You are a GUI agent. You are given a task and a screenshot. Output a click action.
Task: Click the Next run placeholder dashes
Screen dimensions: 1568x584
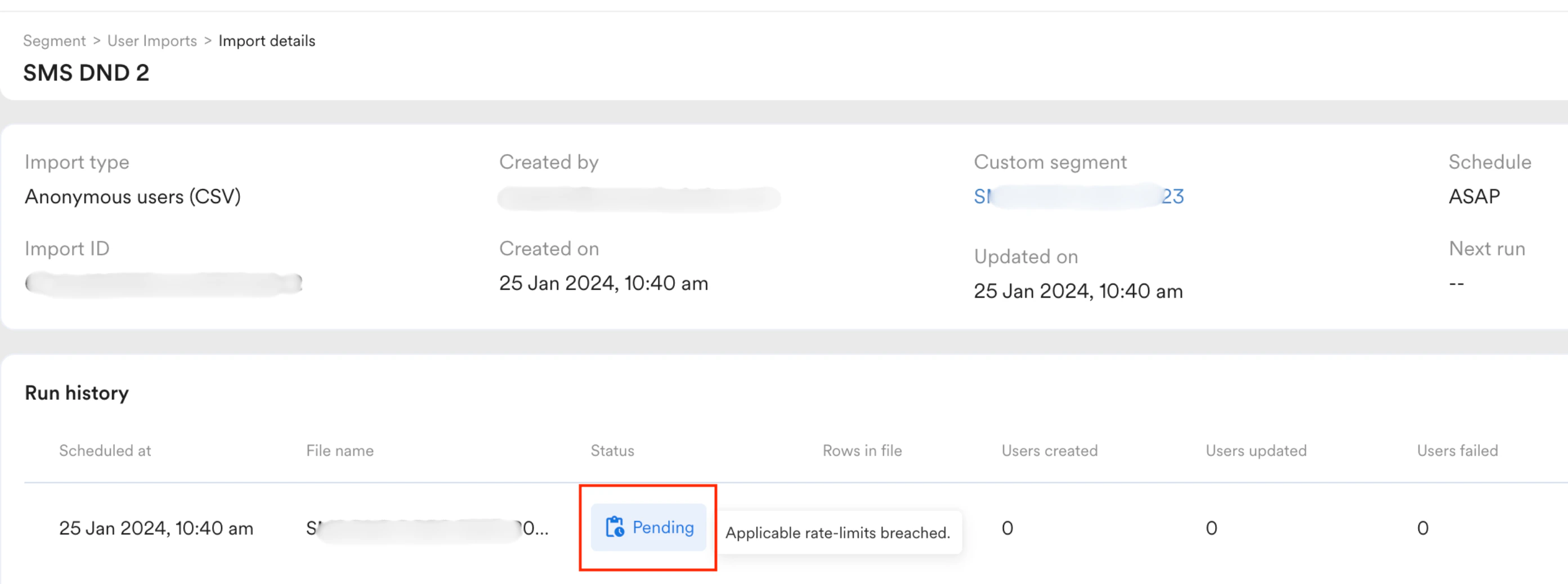(1456, 282)
